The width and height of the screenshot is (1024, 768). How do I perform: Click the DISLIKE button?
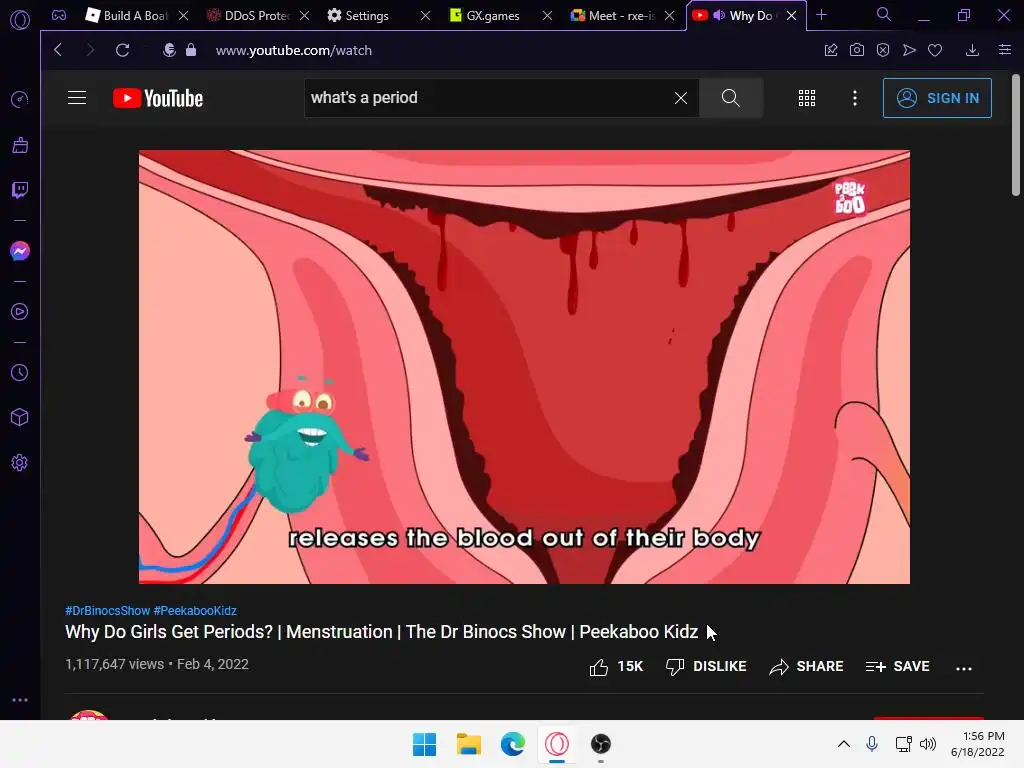click(x=706, y=667)
